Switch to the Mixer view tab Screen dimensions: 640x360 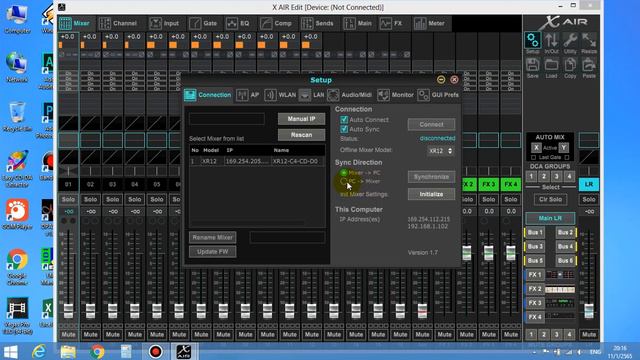74,23
